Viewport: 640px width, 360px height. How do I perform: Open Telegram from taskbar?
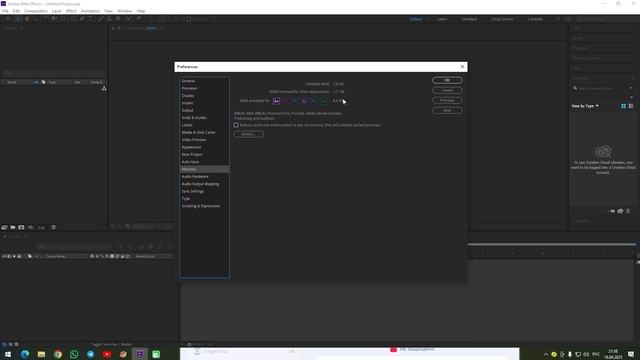(x=90, y=354)
